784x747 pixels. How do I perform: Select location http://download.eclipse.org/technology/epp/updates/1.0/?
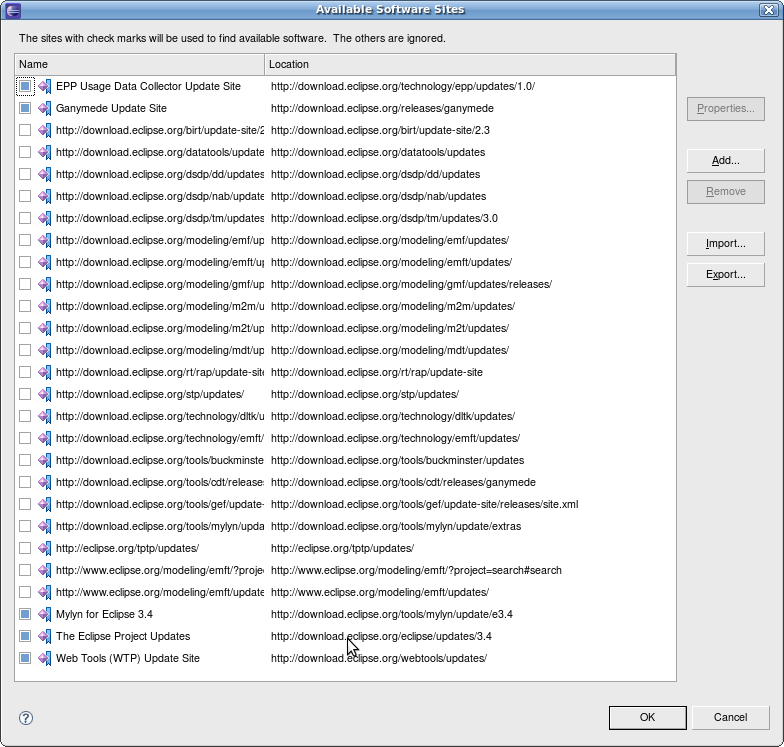pyautogui.click(x=403, y=86)
